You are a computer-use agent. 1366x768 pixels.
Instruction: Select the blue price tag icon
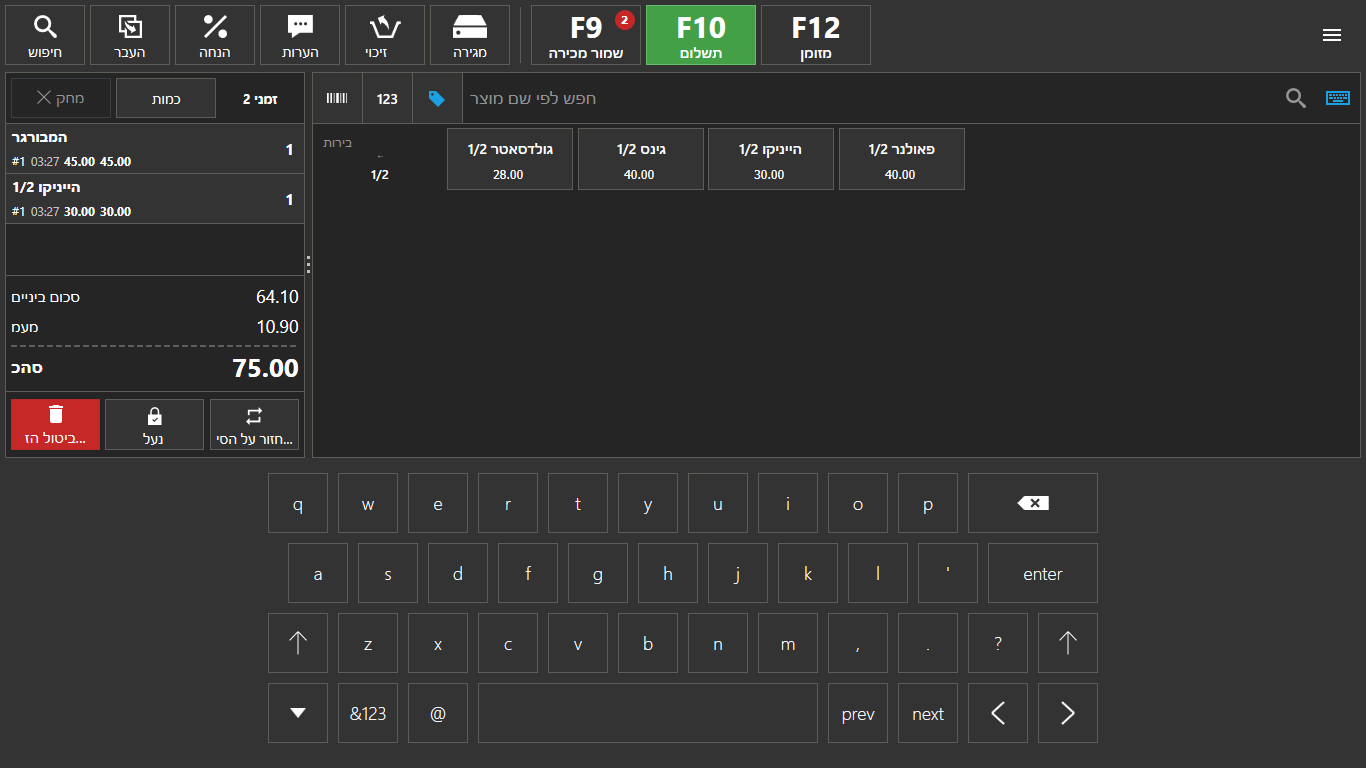tap(437, 98)
